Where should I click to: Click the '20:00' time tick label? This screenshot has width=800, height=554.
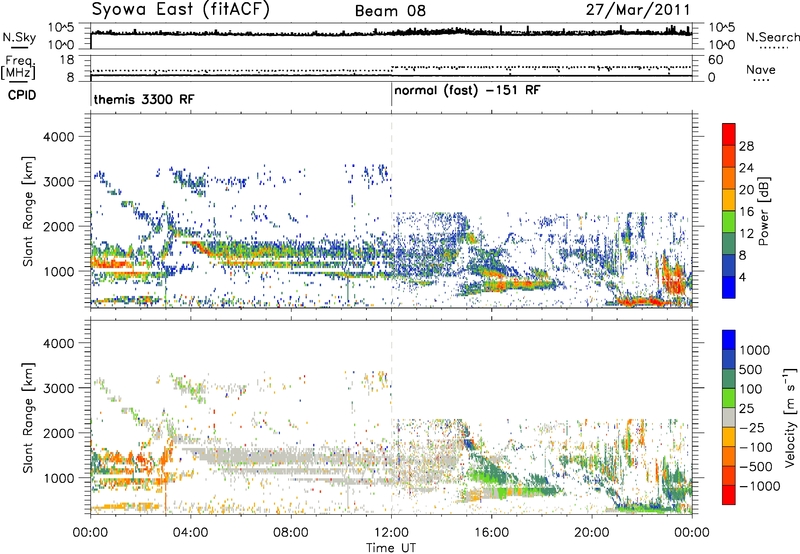(x=592, y=533)
